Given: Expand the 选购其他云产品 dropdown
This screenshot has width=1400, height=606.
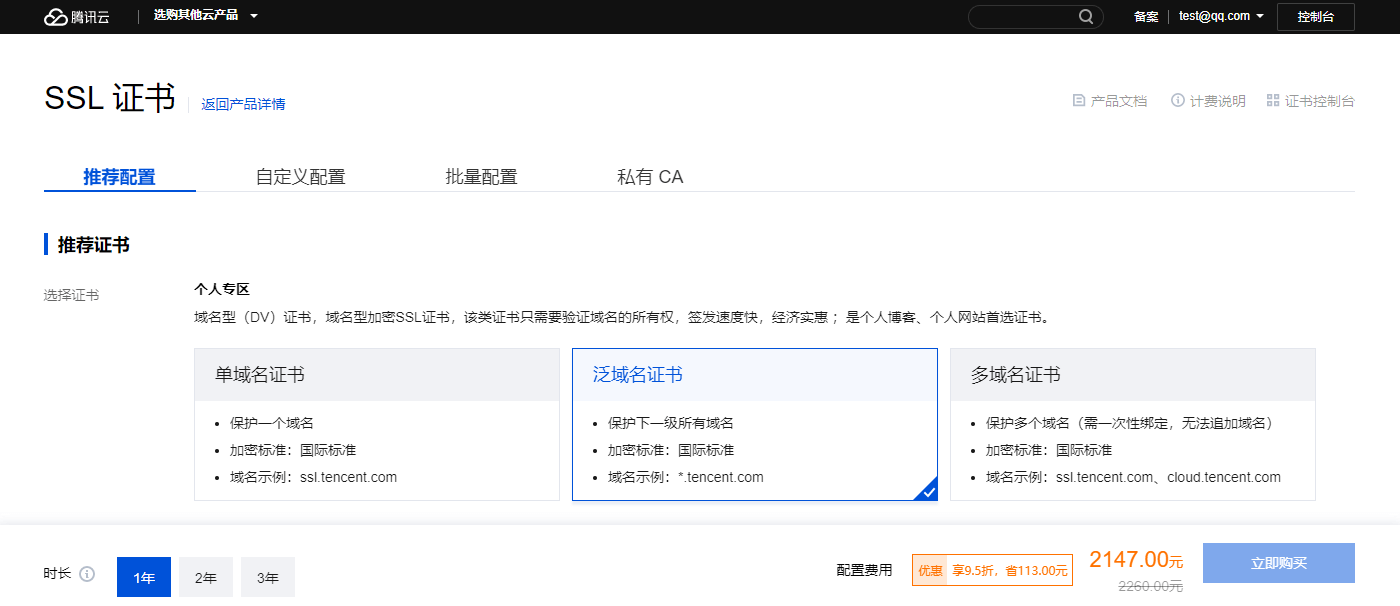Looking at the screenshot, I should (x=205, y=16).
